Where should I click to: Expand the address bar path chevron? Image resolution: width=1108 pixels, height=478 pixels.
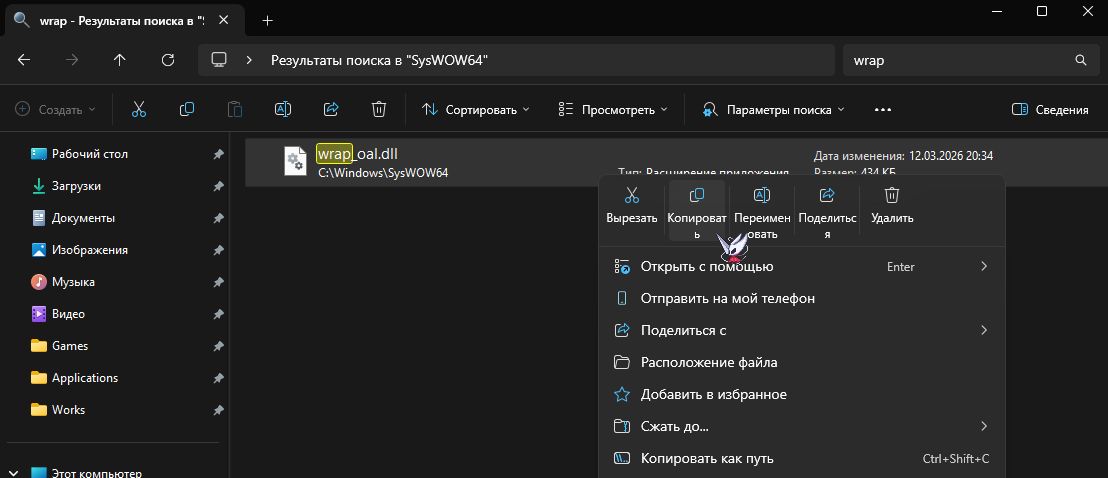[249, 60]
